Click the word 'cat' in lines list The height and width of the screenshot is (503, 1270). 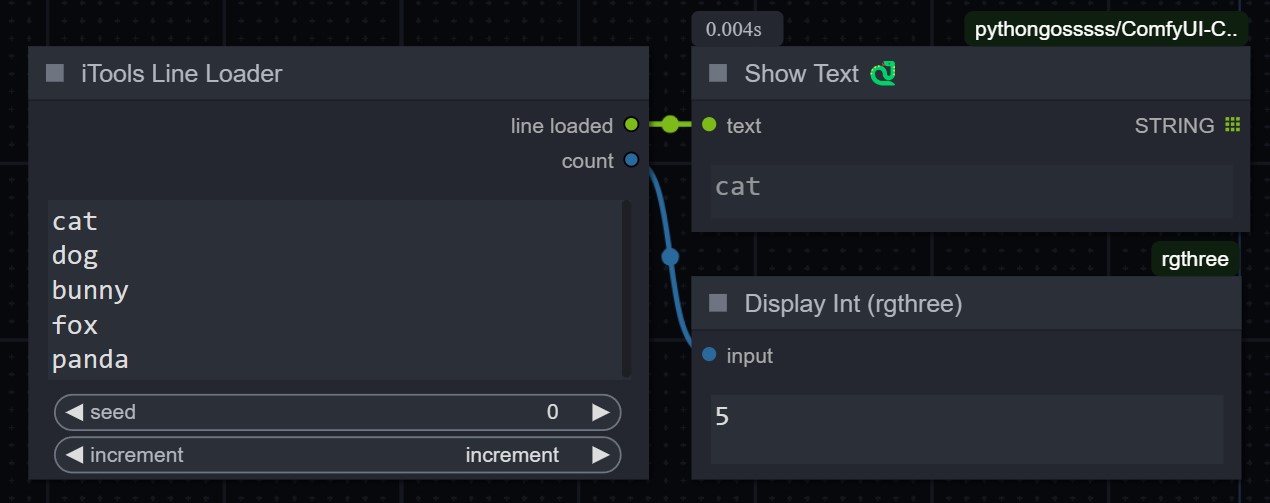click(75, 221)
